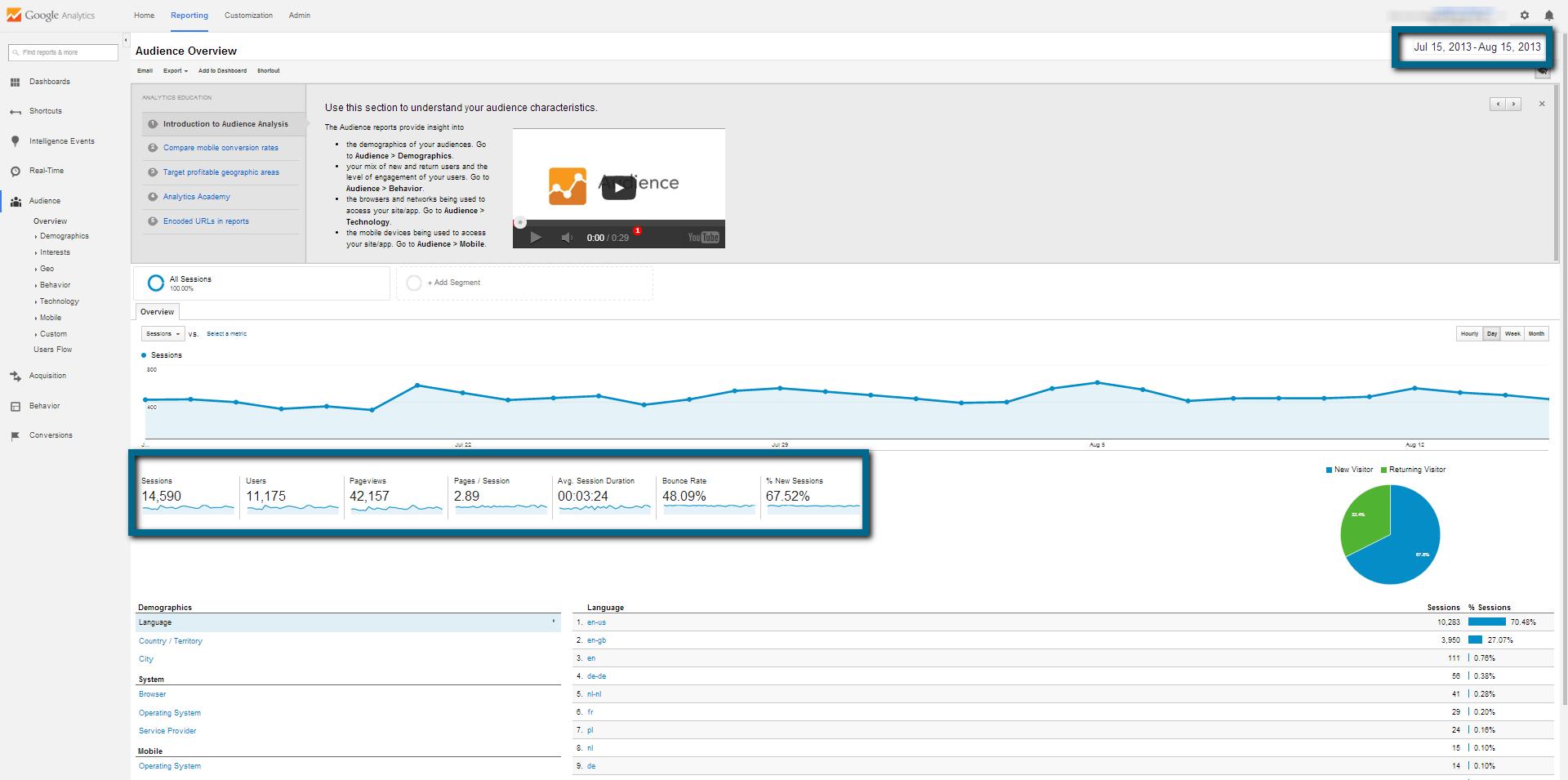Toggle chart to Month view
The width and height of the screenshot is (1568, 780).
click(x=1536, y=334)
